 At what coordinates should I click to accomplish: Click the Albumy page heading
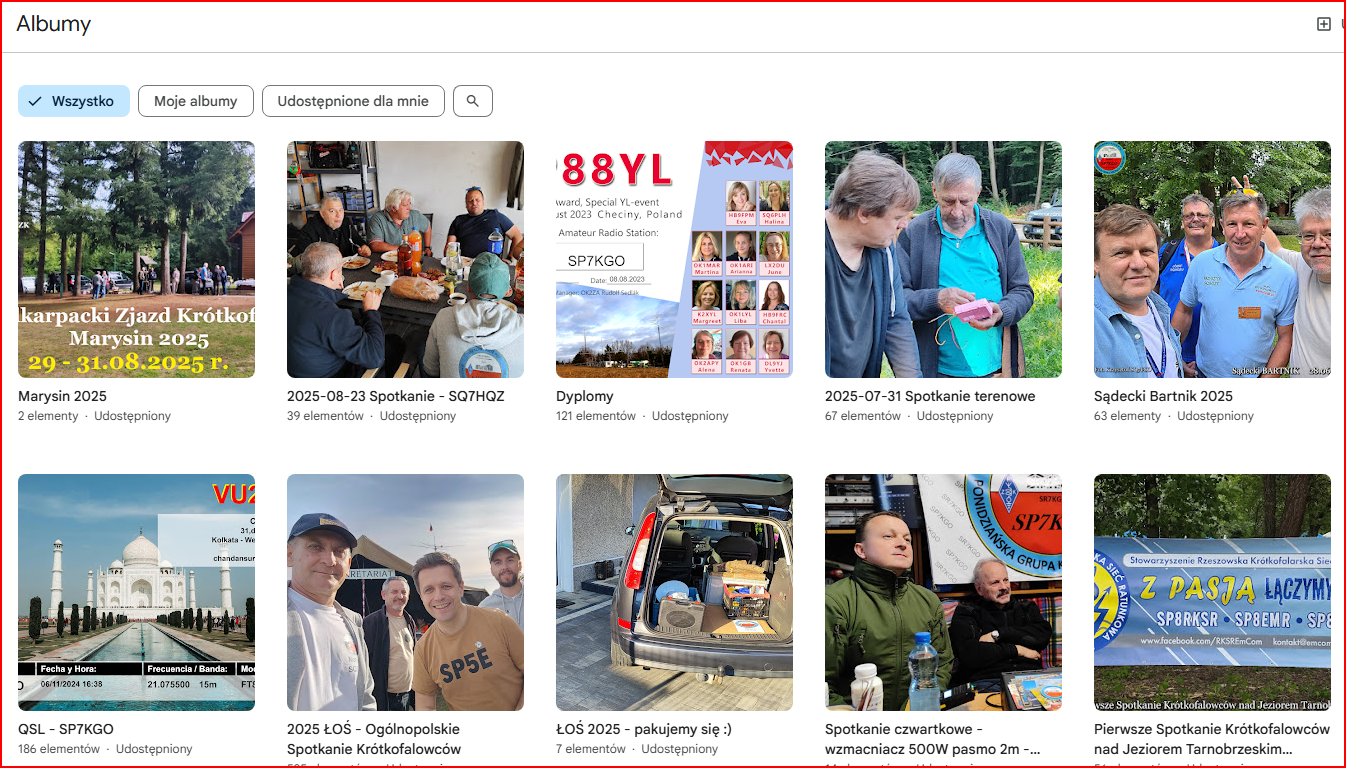click(x=54, y=24)
